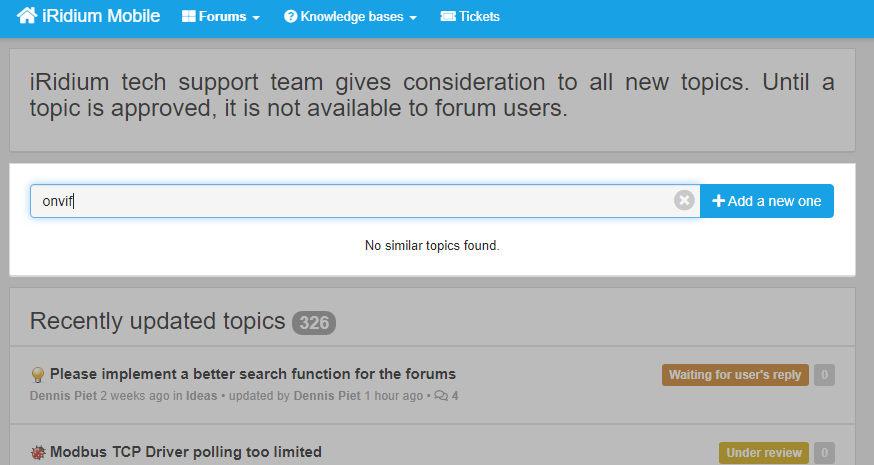Click the Recently updated topics heading
Viewport: 874px width, 465px height.
pyautogui.click(x=157, y=321)
